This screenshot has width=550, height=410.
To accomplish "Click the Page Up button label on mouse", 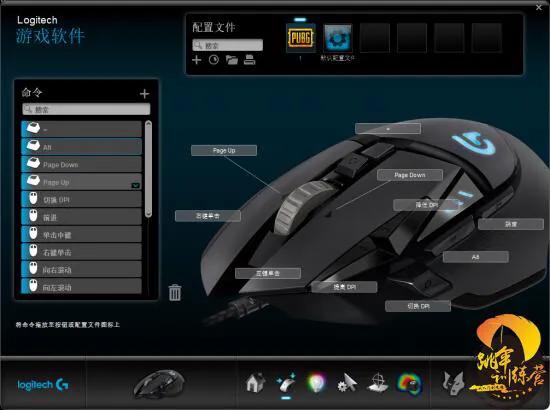I will 224,150.
